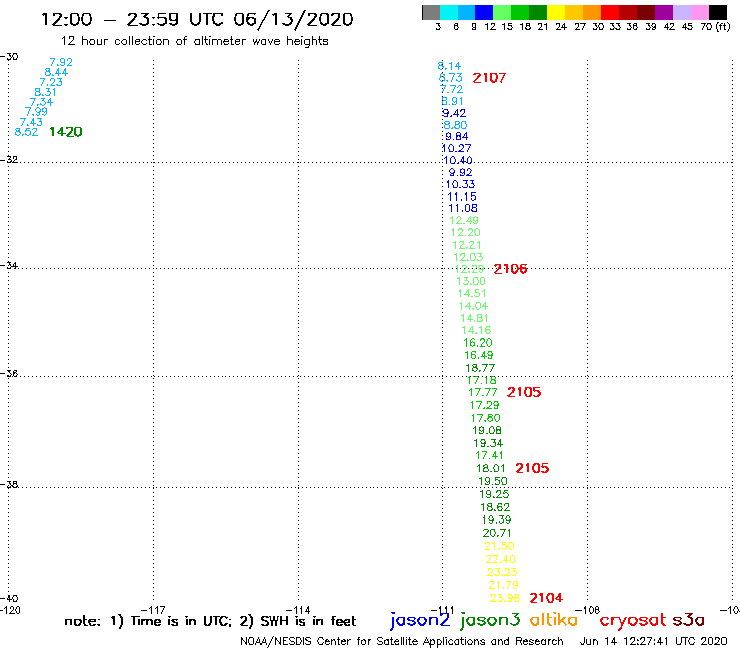Pick the pink legend swatch
The width and height of the screenshot is (740, 650).
[x=699, y=12]
